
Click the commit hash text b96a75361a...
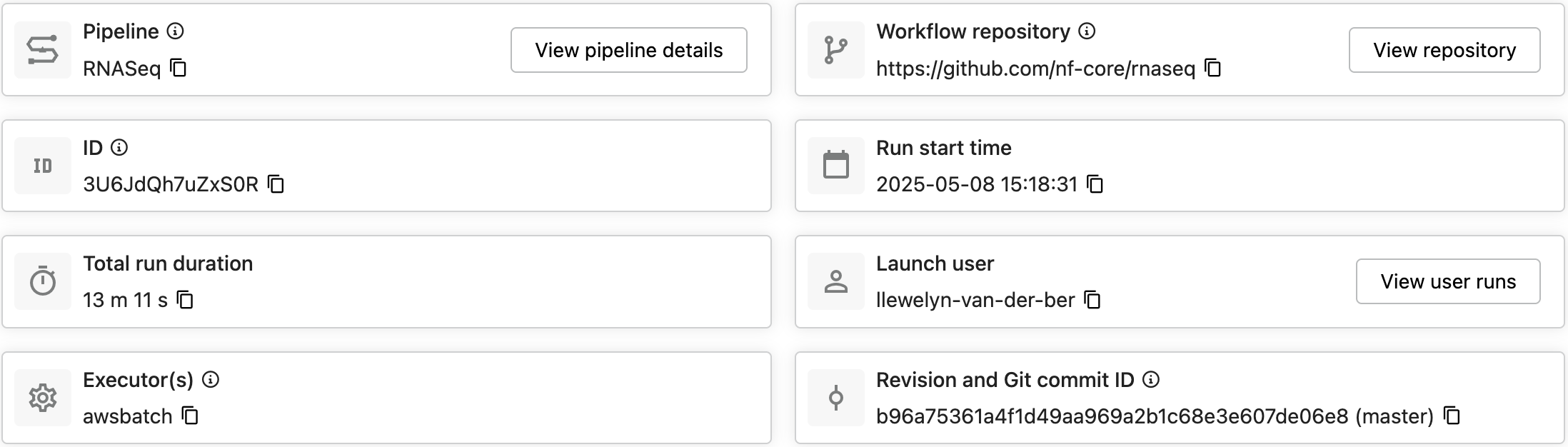point(1111,416)
